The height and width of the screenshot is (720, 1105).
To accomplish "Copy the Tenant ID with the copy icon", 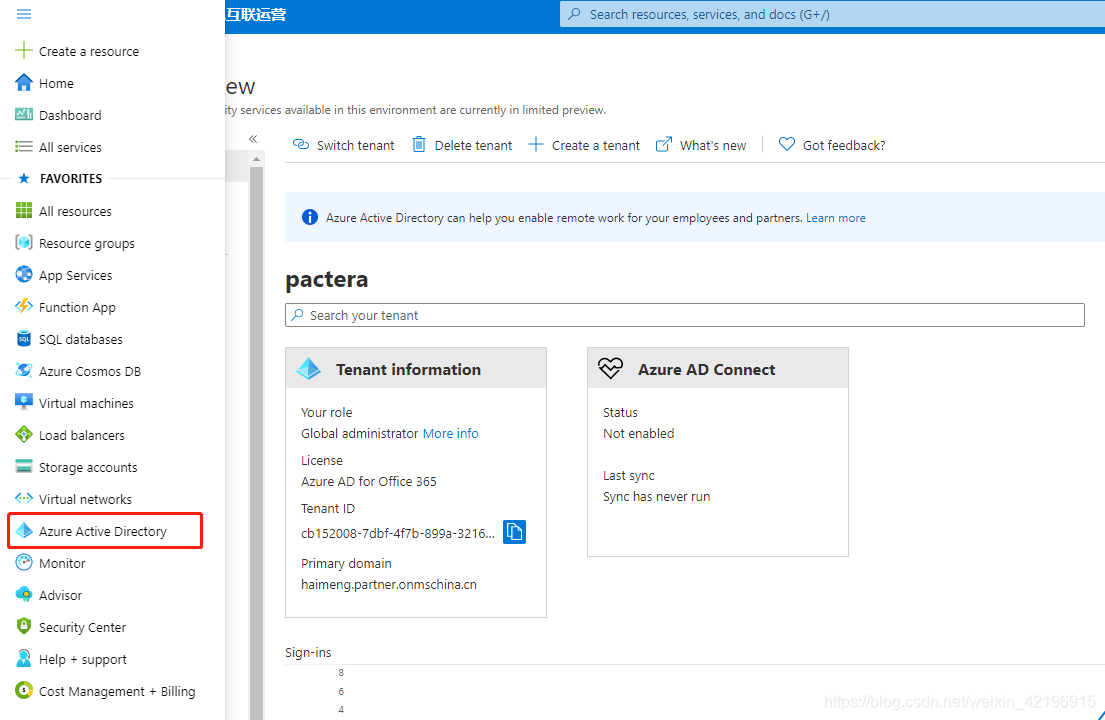I will [x=514, y=532].
